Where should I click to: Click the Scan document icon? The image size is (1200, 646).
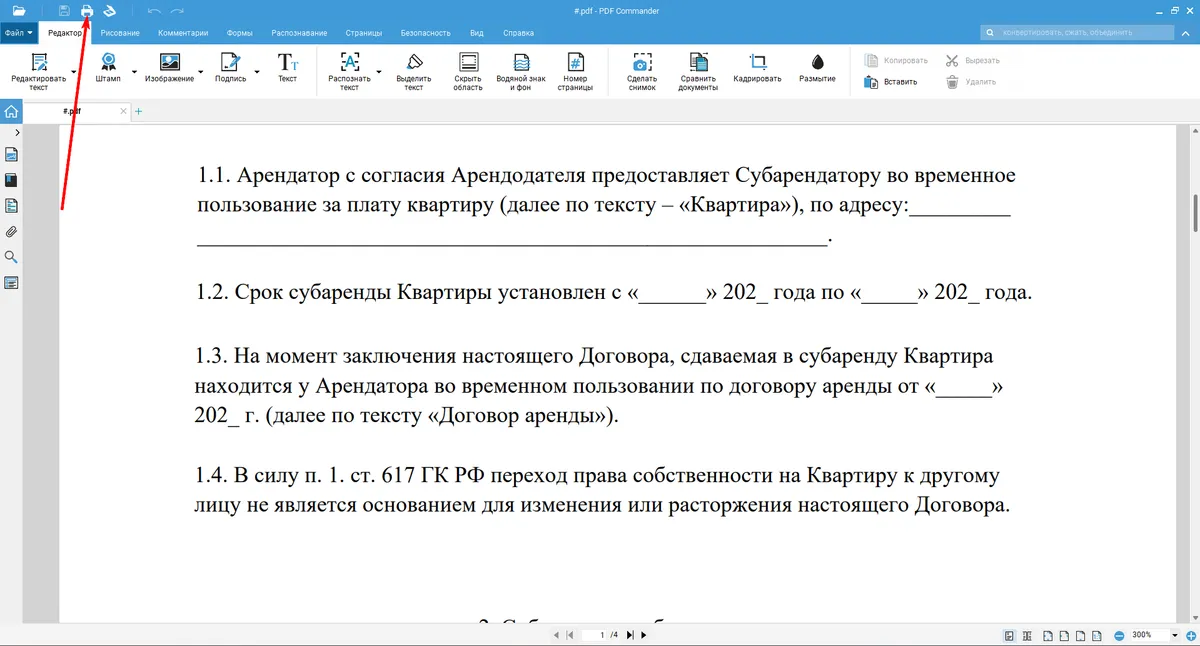[x=110, y=11]
